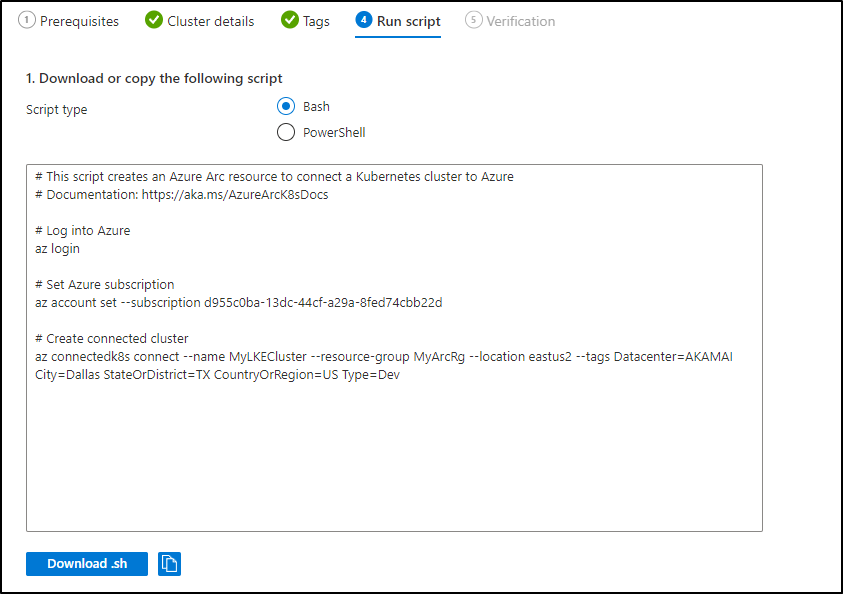Click the aka.ms/AzureArcK8sDocs documentation URL
The height and width of the screenshot is (594, 843).
(235, 195)
